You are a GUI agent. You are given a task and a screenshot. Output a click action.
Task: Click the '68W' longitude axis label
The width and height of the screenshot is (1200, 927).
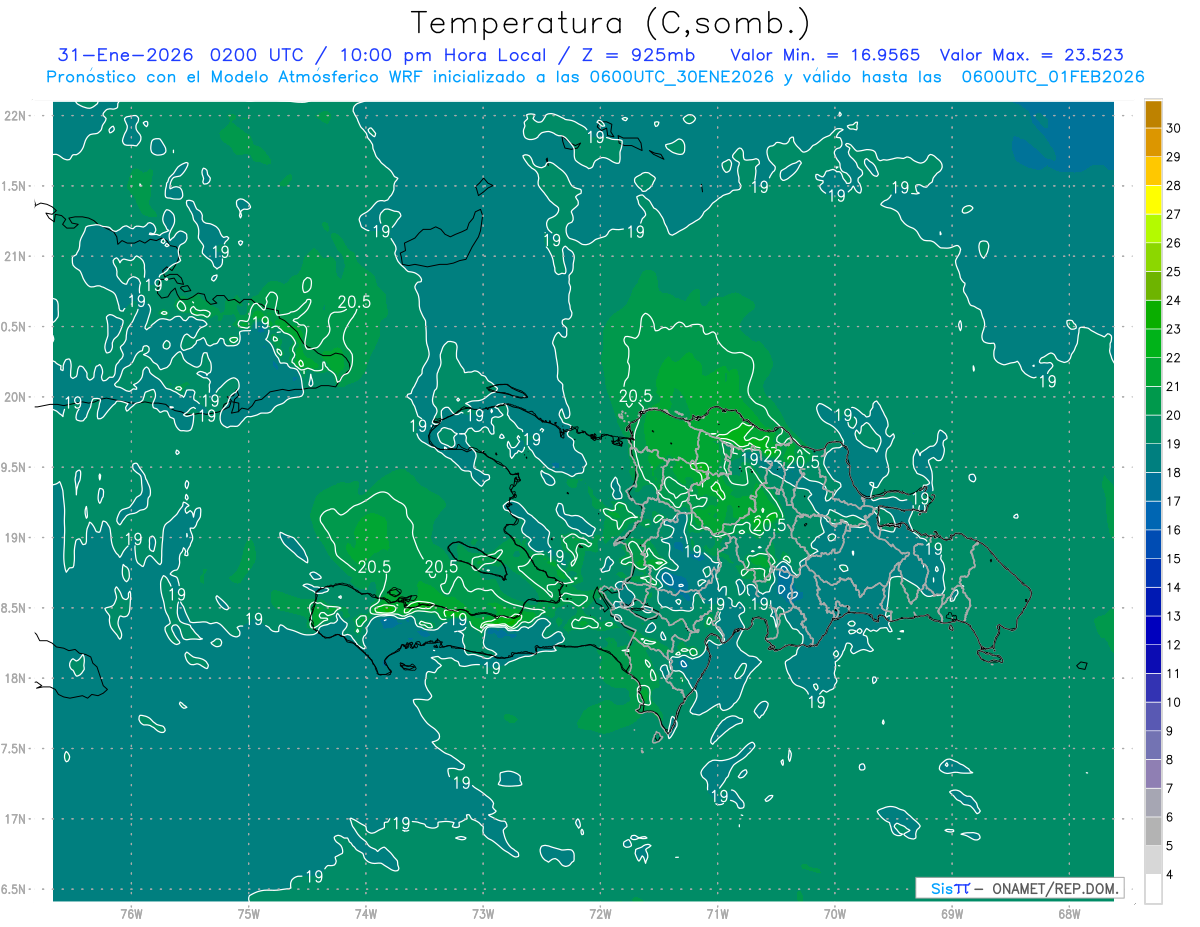coord(1069,913)
